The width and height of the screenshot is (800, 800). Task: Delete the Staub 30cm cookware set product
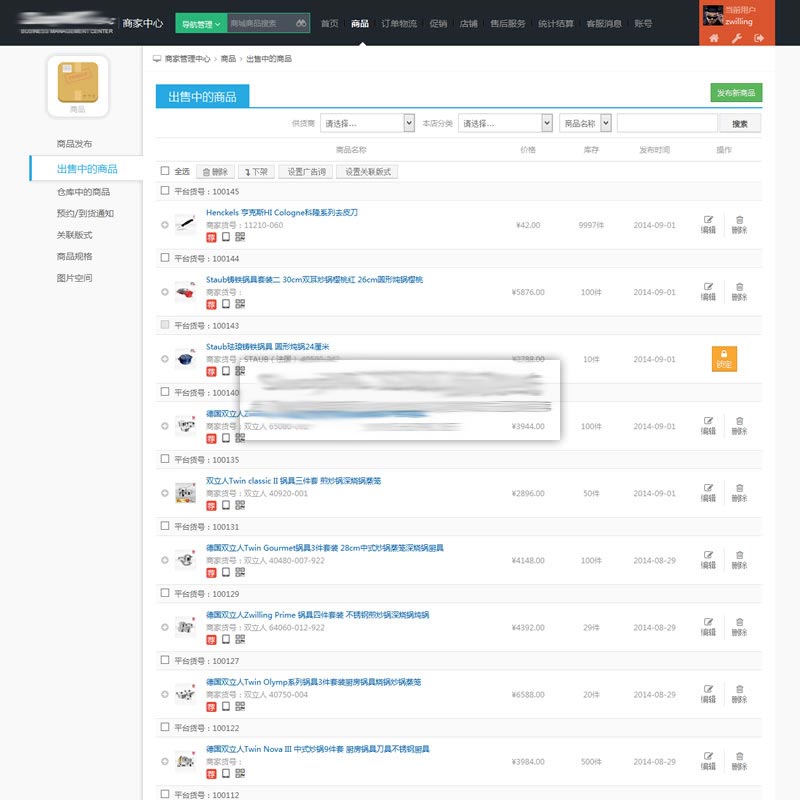(739, 291)
